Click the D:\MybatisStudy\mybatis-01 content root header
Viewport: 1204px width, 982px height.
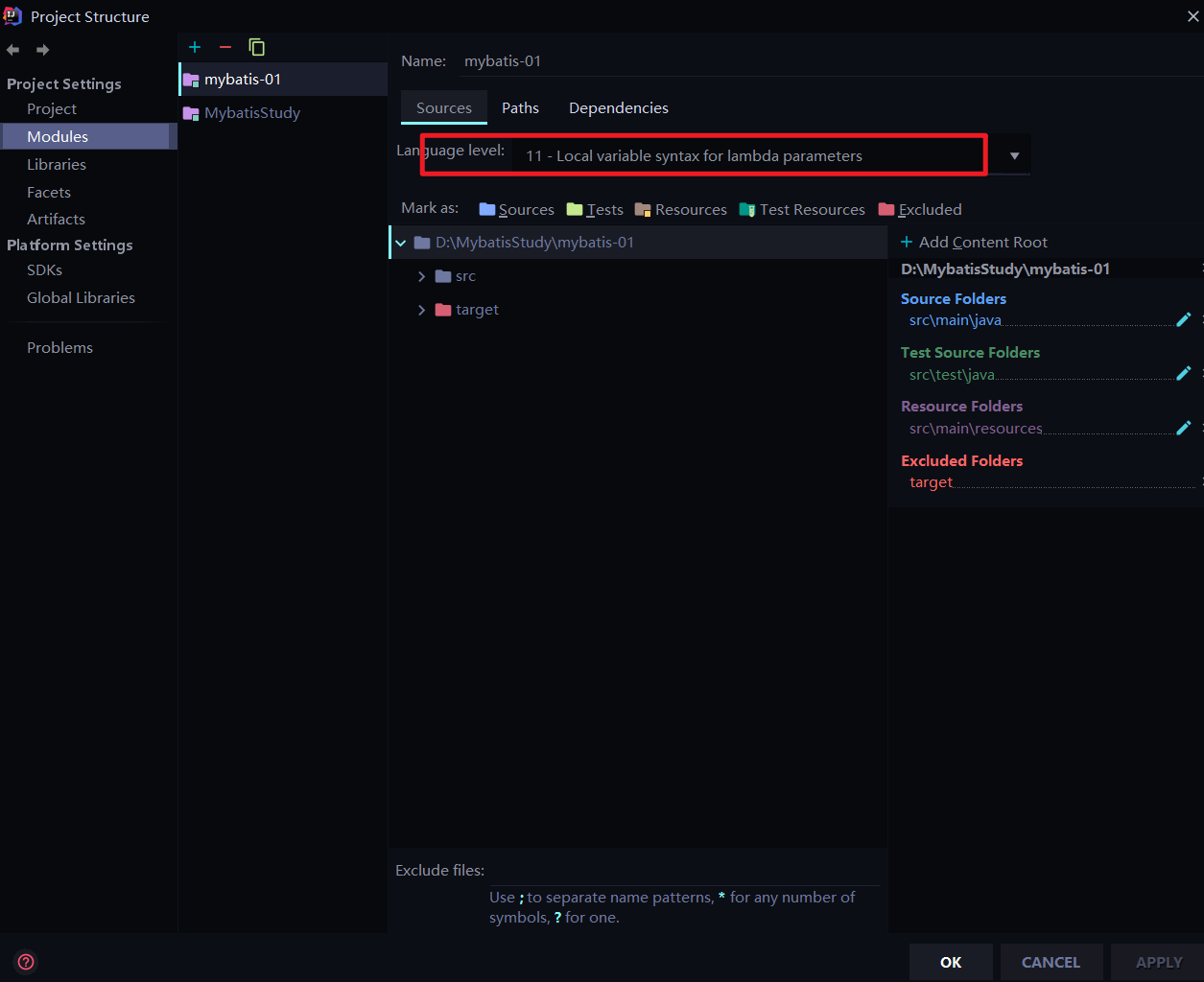click(1005, 269)
